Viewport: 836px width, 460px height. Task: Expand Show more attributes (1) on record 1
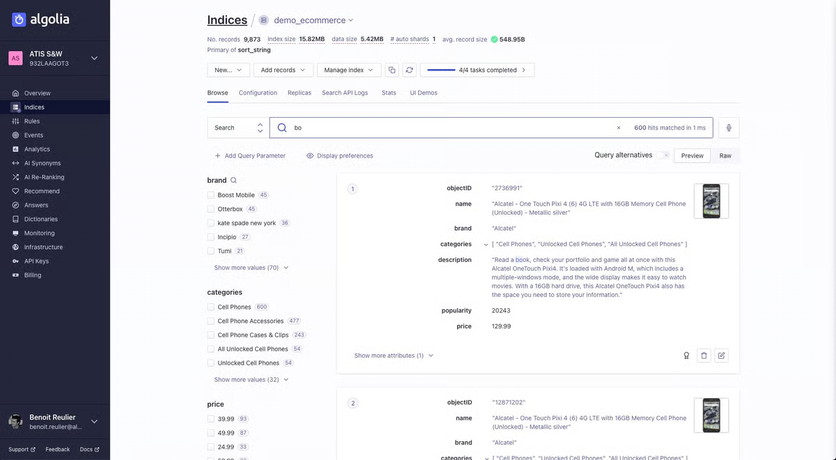[x=393, y=356]
